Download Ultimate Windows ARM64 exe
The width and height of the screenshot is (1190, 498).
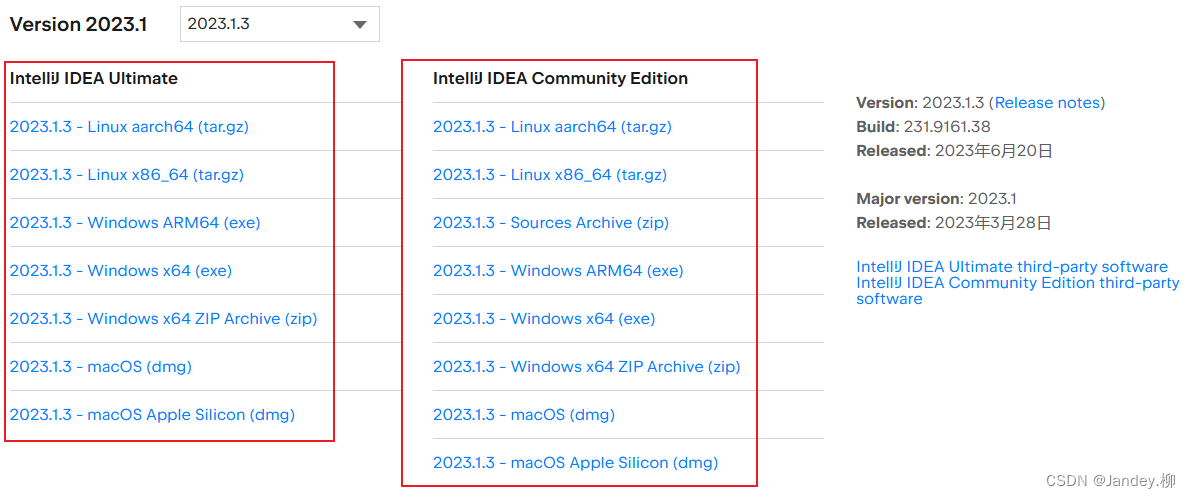pyautogui.click(x=135, y=223)
